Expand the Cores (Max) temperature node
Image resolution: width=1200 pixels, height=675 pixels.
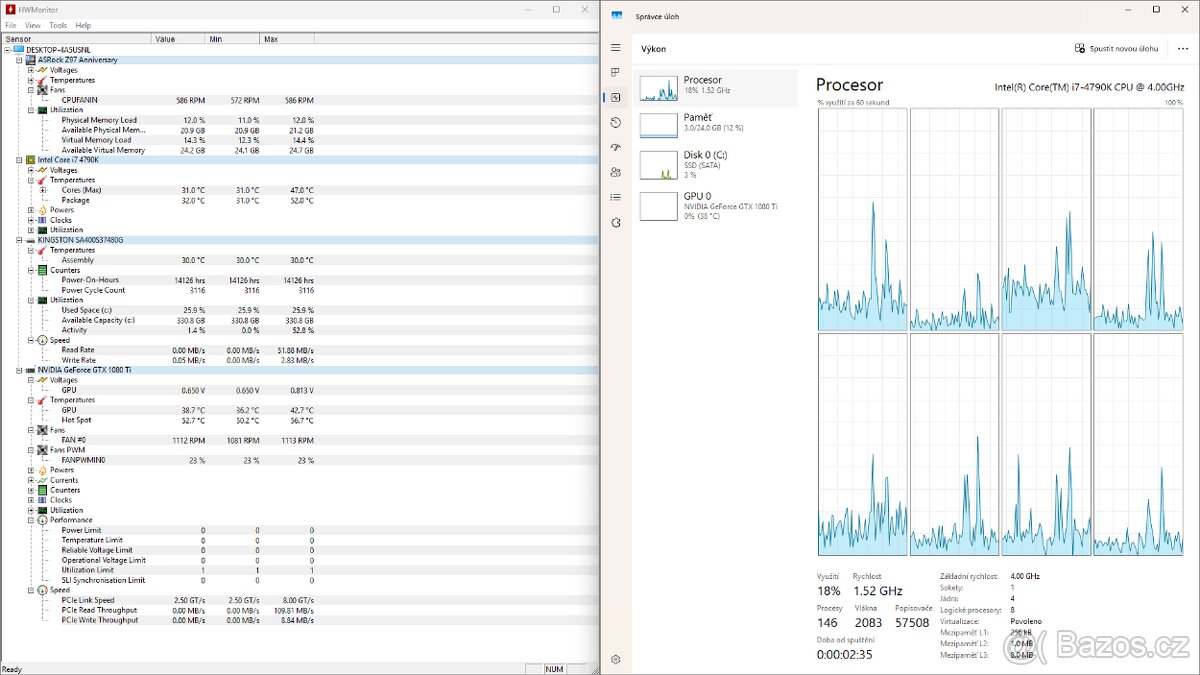tap(42, 190)
